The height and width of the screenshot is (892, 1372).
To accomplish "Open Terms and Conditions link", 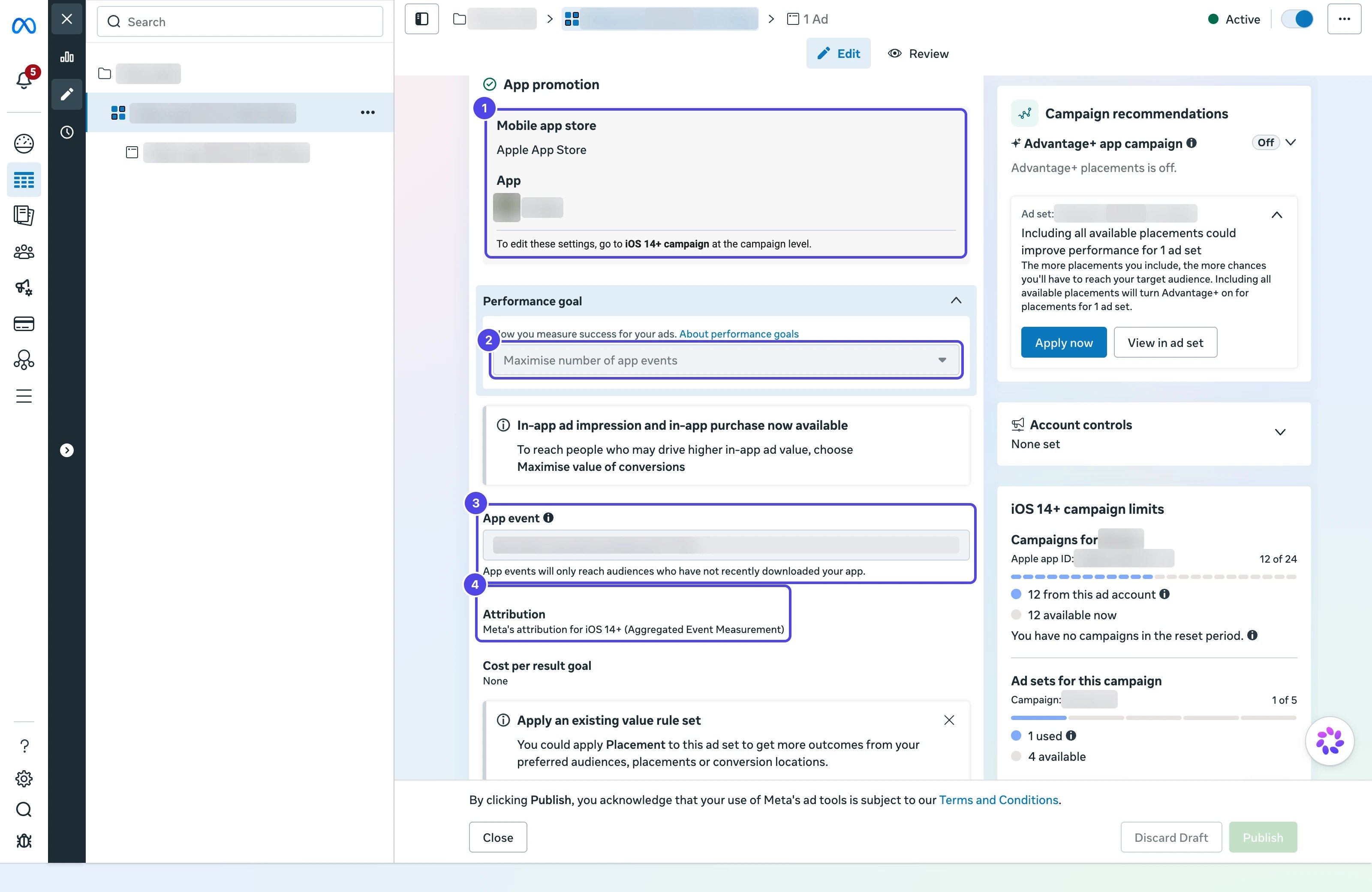I will [x=999, y=800].
